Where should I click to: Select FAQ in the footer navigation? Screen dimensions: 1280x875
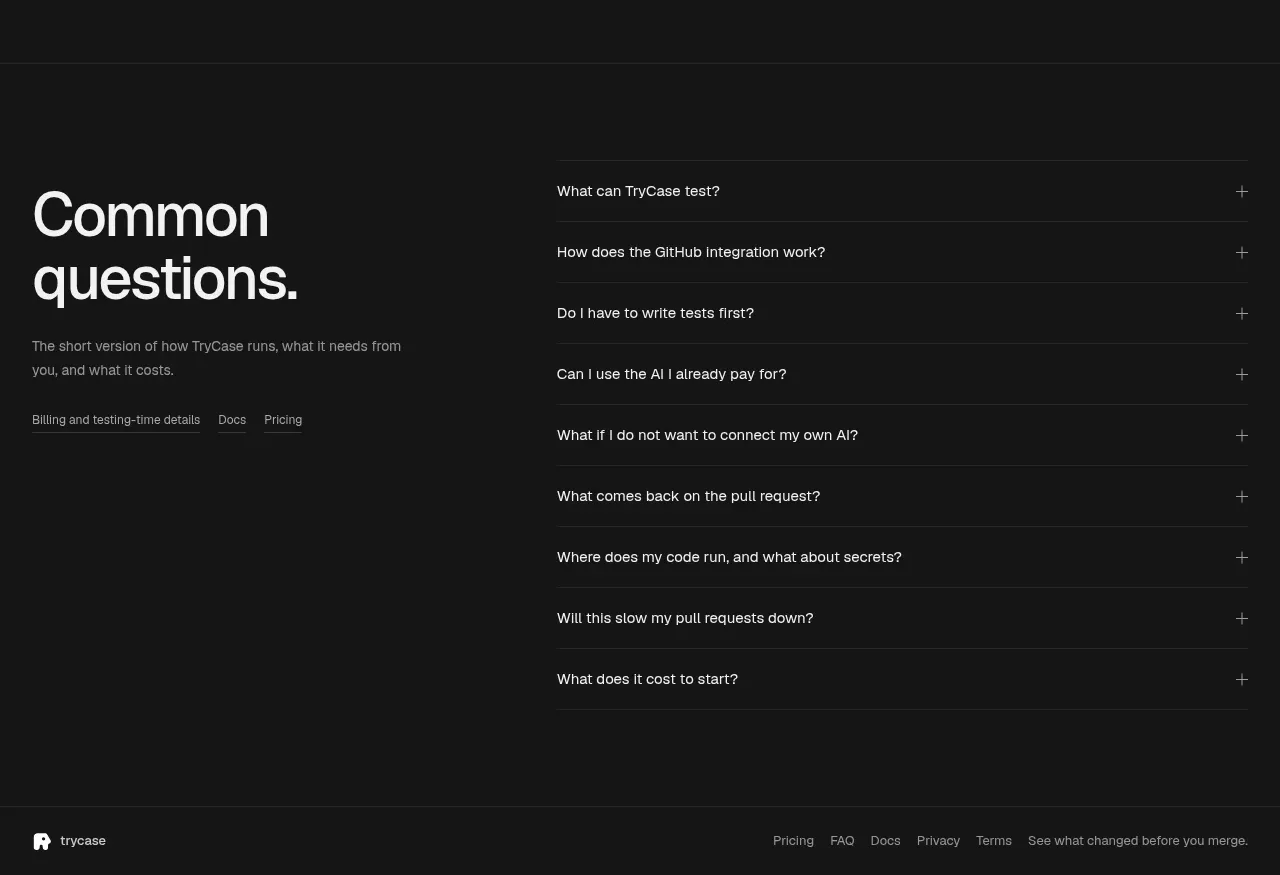point(842,841)
